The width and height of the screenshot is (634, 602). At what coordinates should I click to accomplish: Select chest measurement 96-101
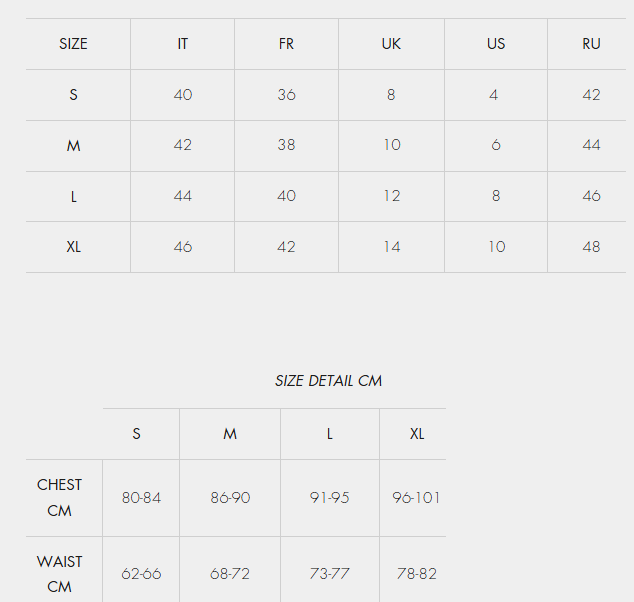(x=416, y=497)
